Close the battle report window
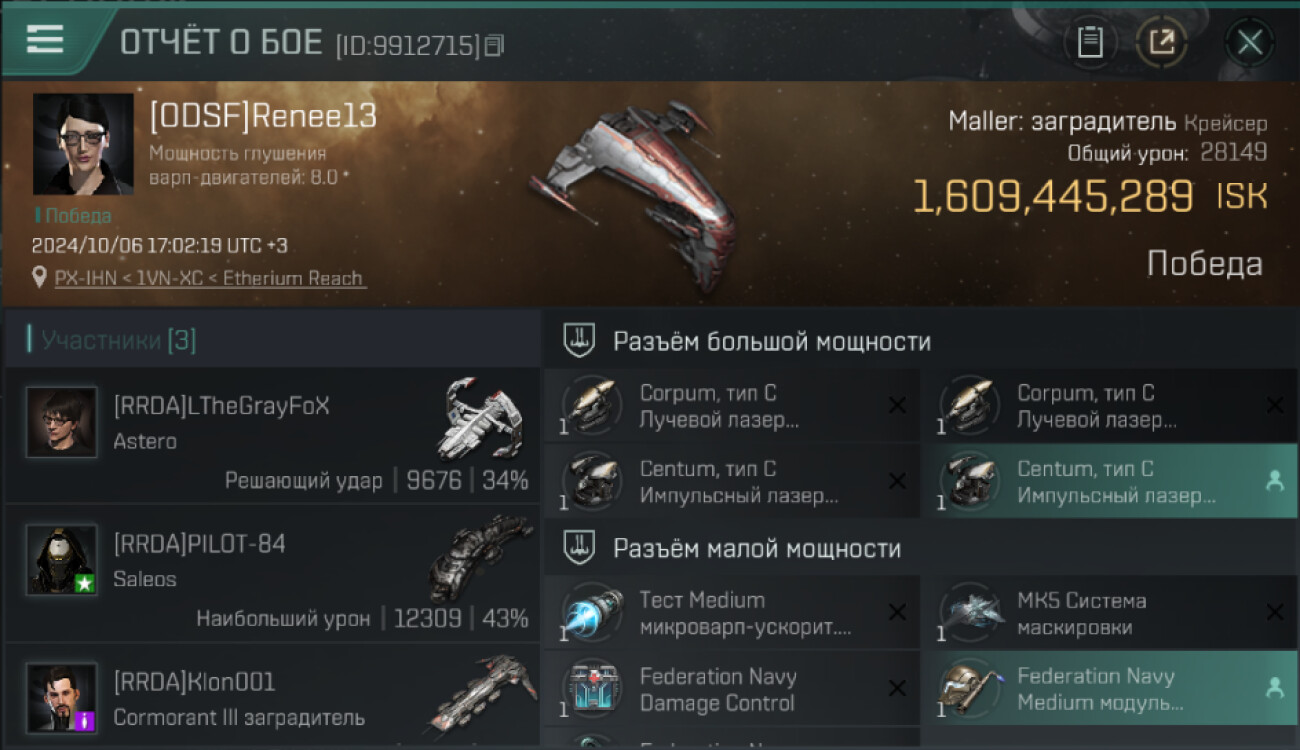 [1249, 42]
